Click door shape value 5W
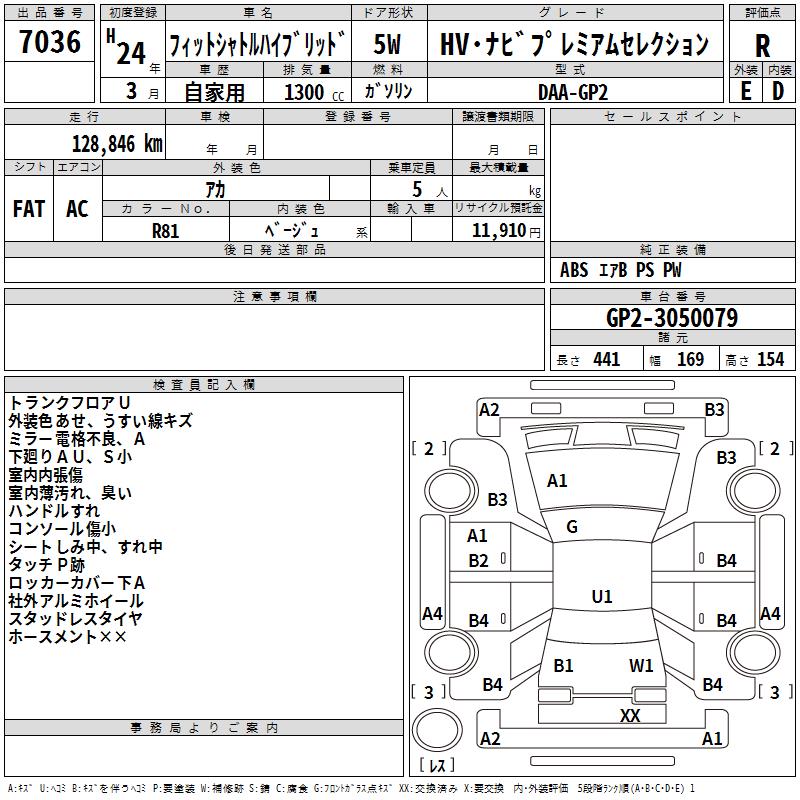This screenshot has height=800, width=800. coord(388,44)
